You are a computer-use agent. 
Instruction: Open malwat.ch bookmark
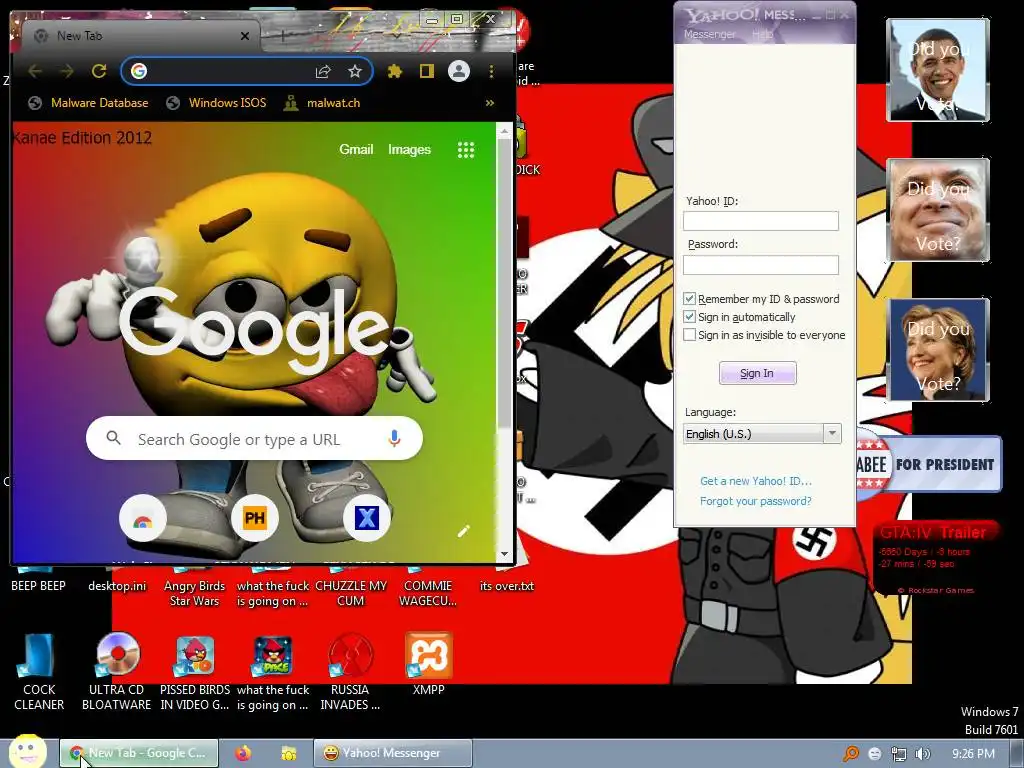pyautogui.click(x=322, y=103)
